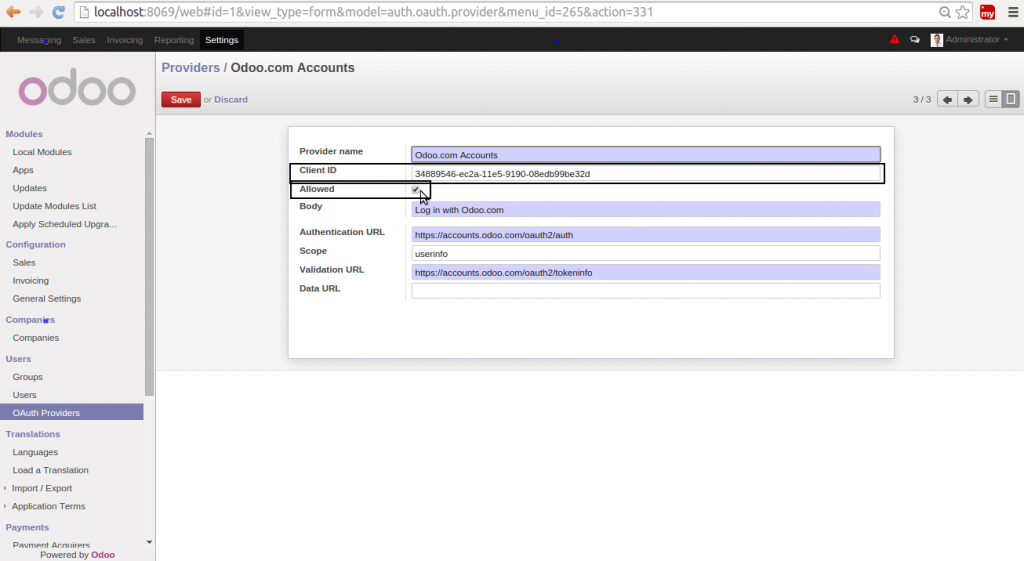Viewport: 1024px width, 561px height.
Task: Open the Messaging menu
Action: (x=39, y=40)
